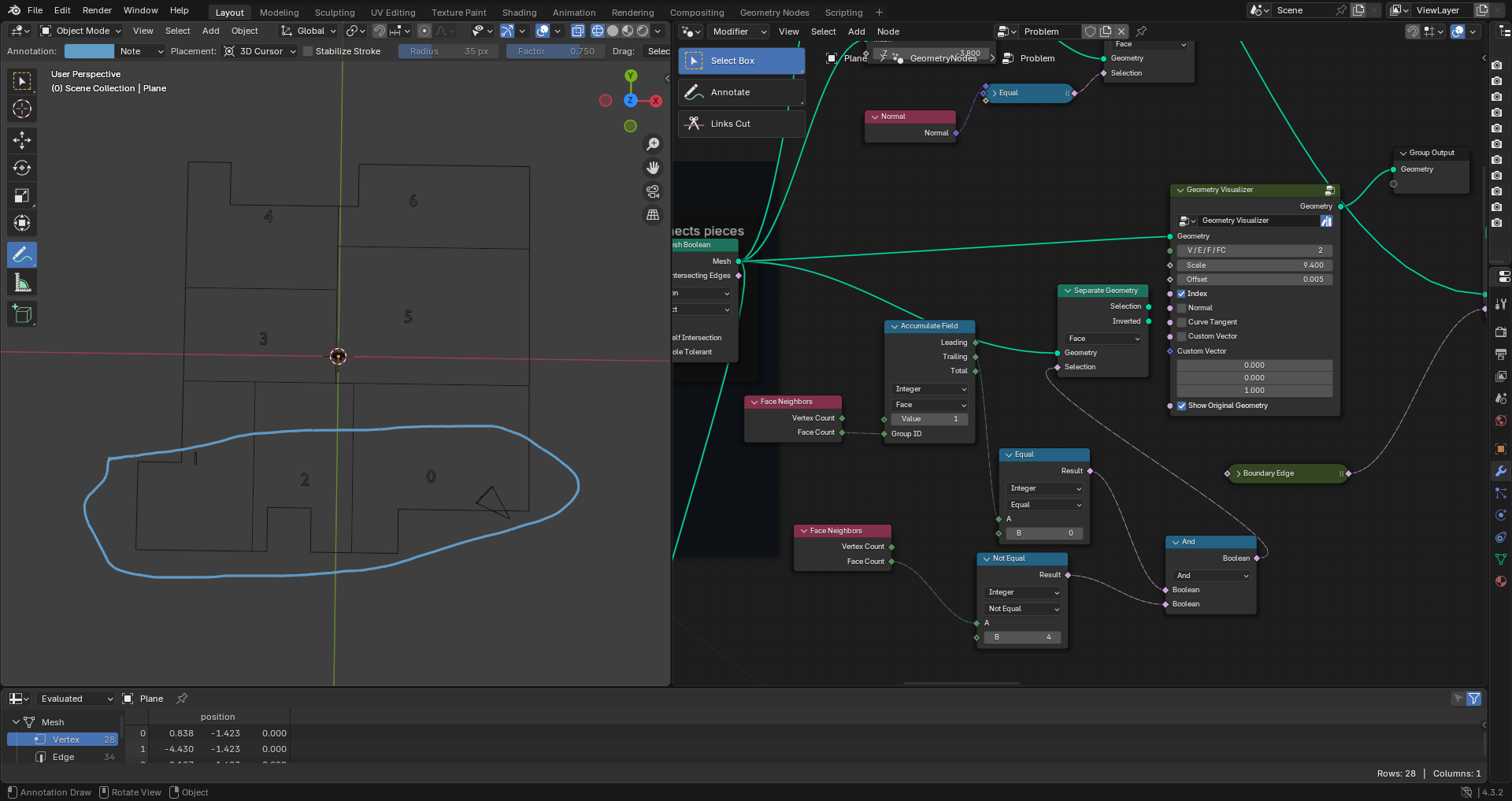The image size is (1512, 801).
Task: Select the Transform tool
Action: 22,223
